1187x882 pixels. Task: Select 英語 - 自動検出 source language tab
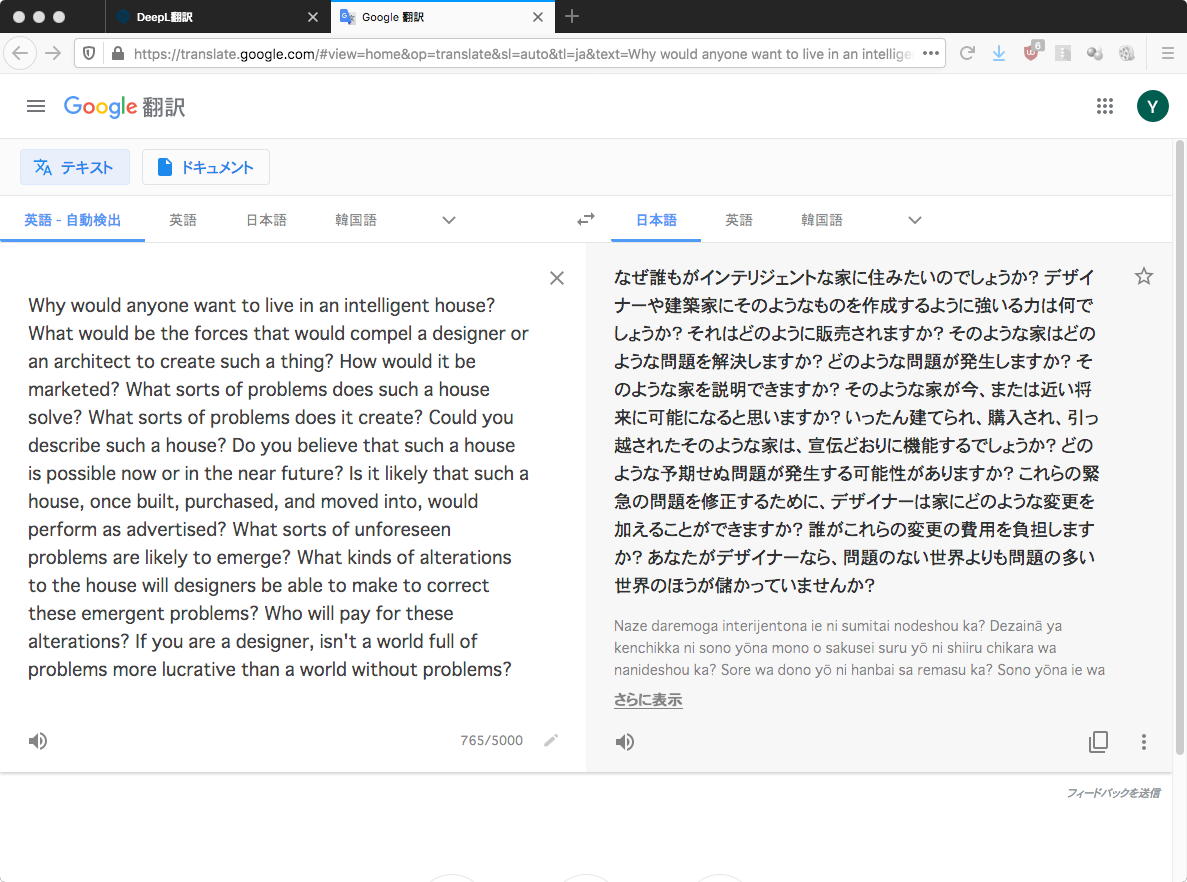point(72,220)
